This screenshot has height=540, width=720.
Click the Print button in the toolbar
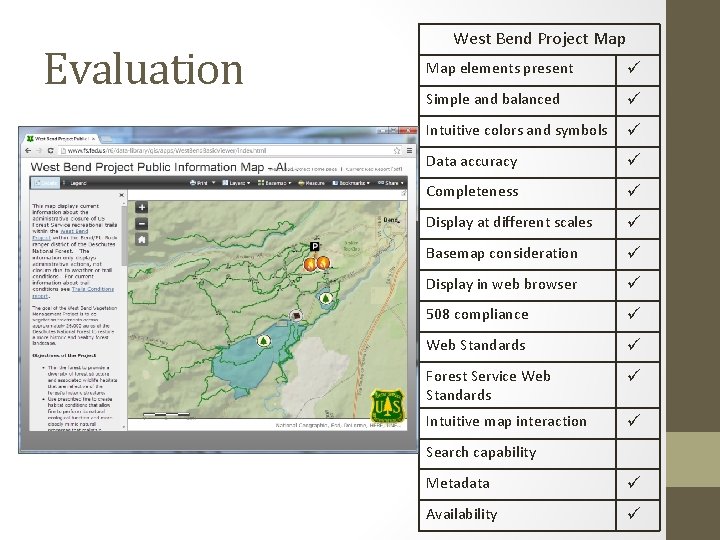pos(198,183)
